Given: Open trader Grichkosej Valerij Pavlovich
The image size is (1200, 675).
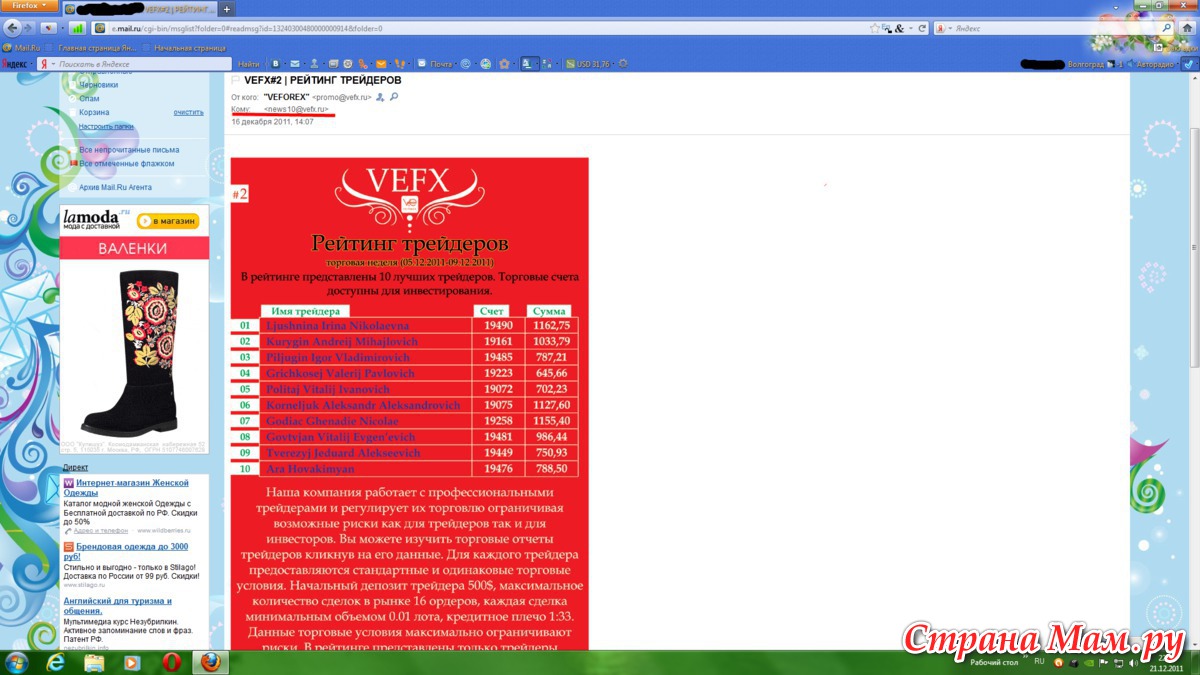Looking at the screenshot, I should point(340,373).
